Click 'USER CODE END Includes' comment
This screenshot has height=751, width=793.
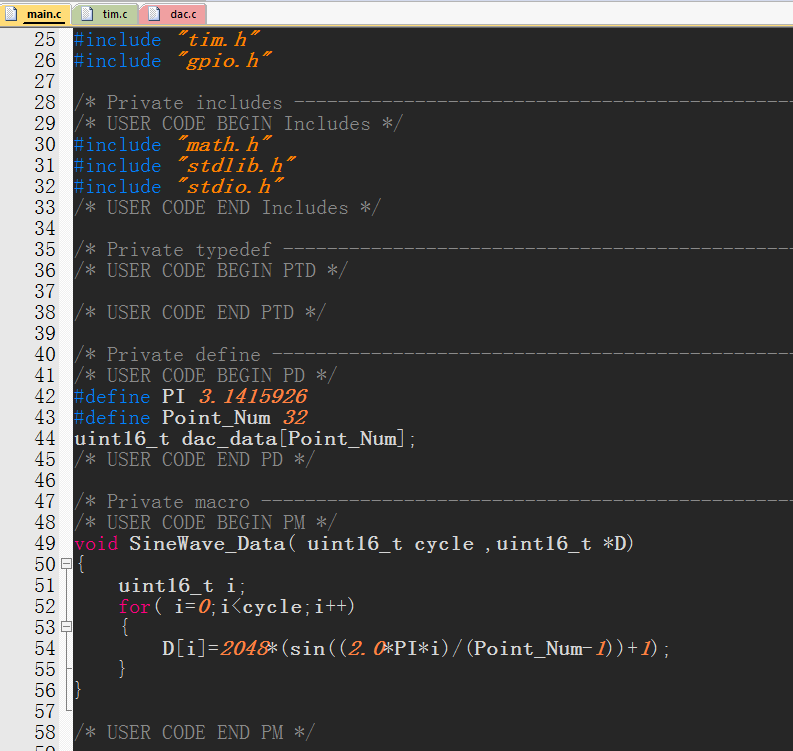227,207
